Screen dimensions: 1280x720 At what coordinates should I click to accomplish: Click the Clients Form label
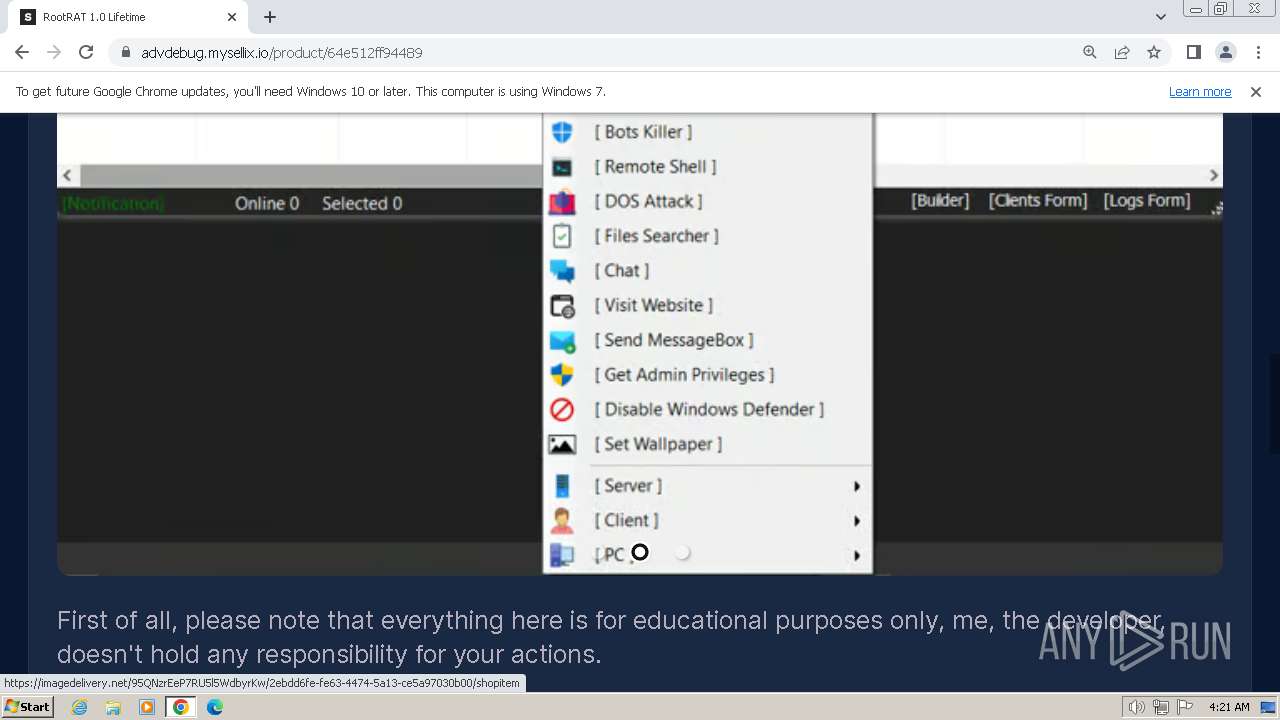click(x=1038, y=201)
